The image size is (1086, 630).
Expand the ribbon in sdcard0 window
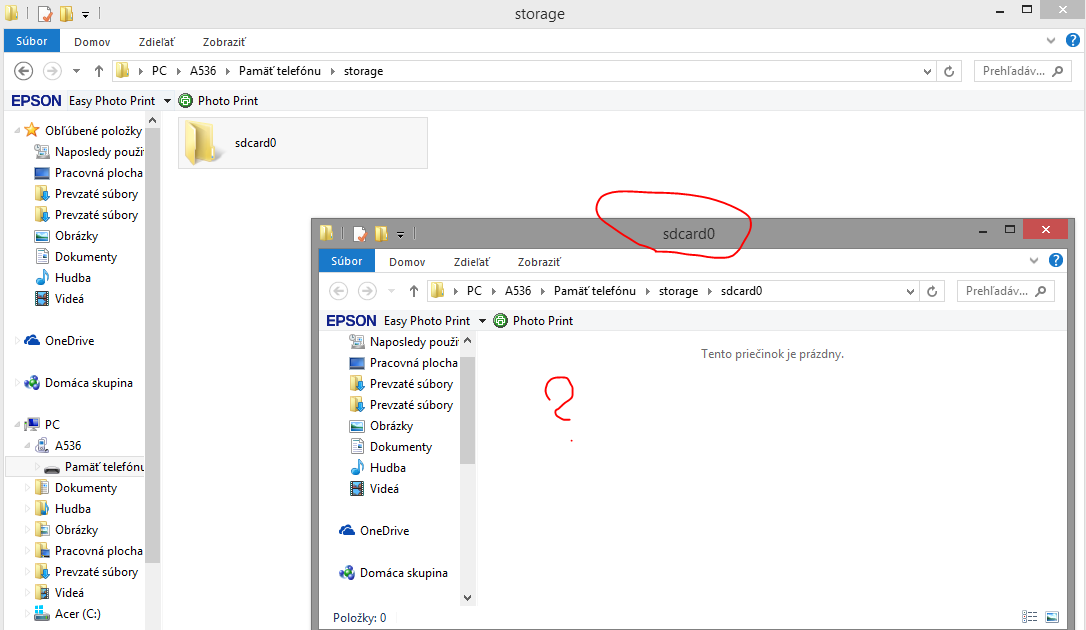point(1034,261)
